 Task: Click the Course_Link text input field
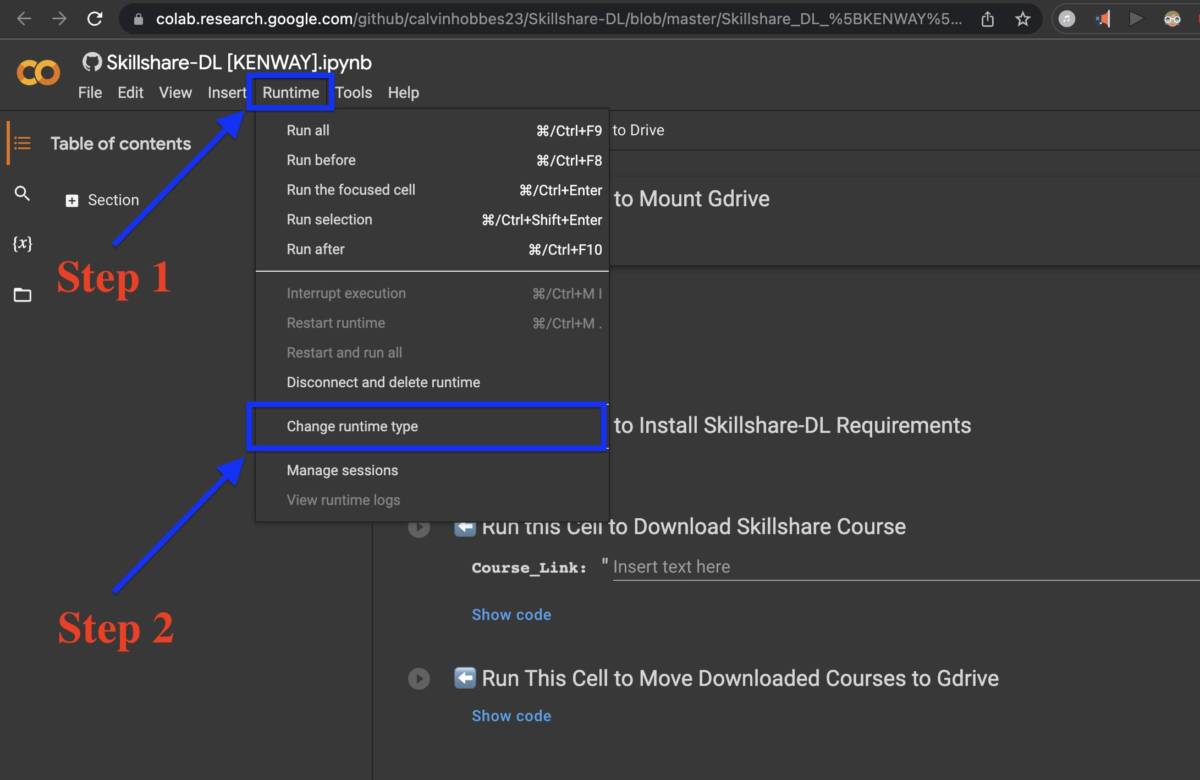(905, 566)
